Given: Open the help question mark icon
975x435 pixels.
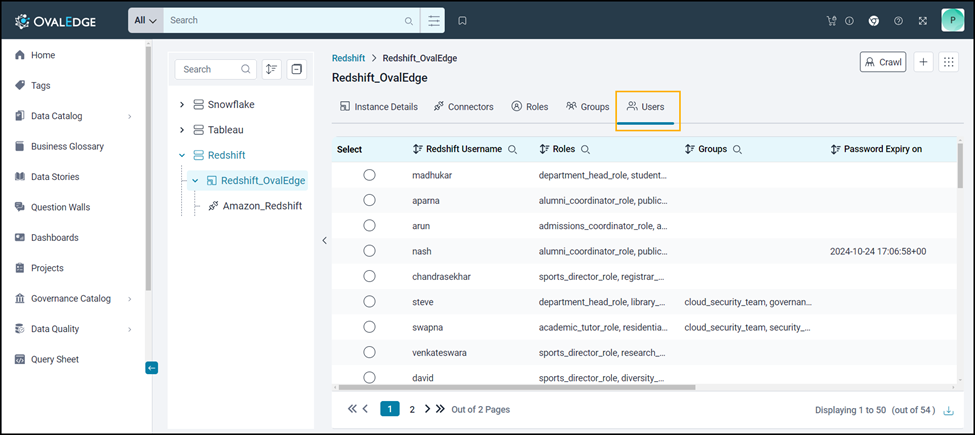Looking at the screenshot, I should [x=899, y=21].
